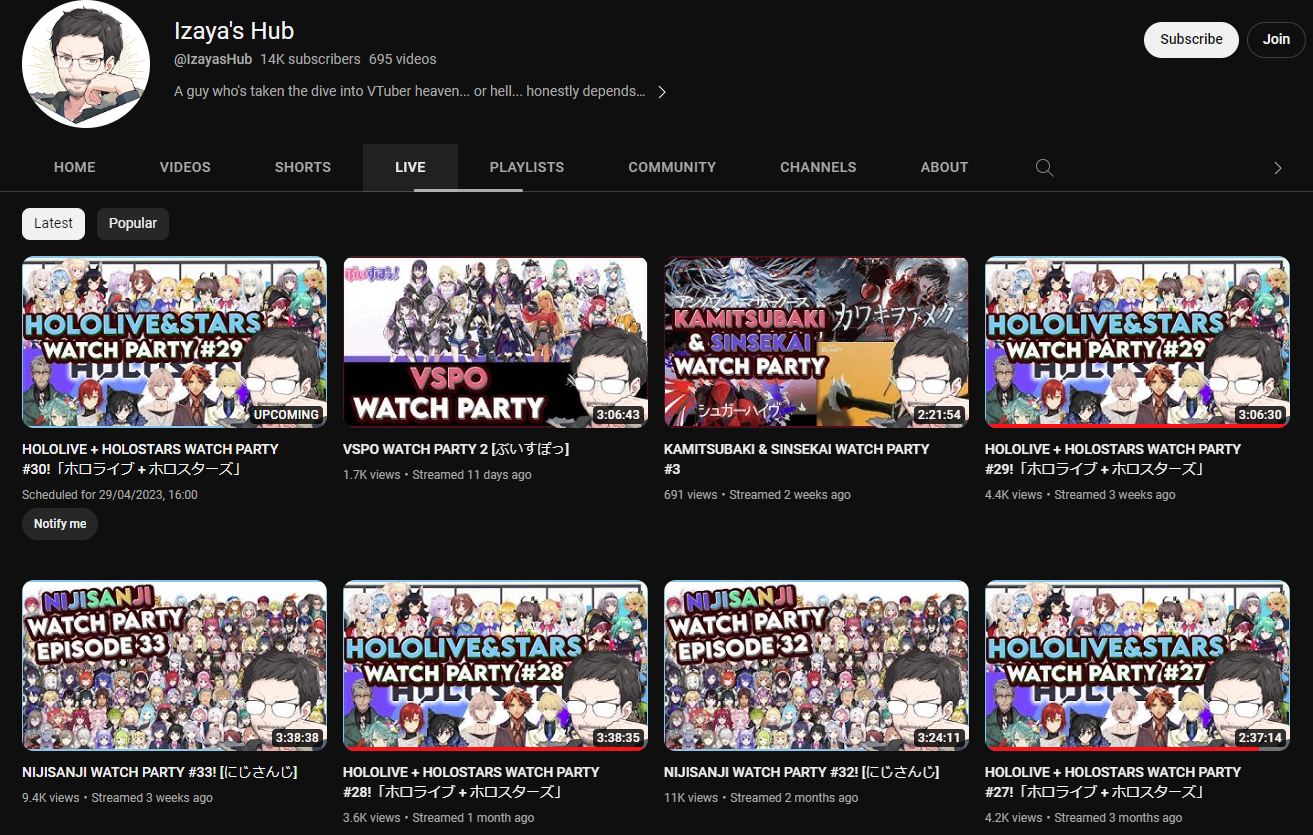Viewport: 1313px width, 835px height.
Task: Expand the channel description with the chevron
Action: coord(661,92)
